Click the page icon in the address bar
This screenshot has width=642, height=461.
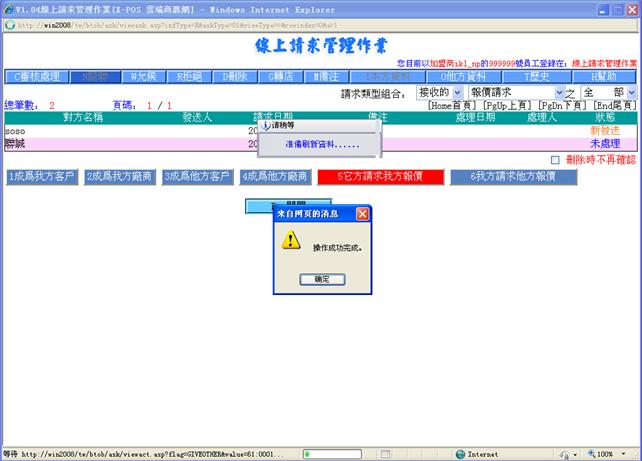[10, 24]
